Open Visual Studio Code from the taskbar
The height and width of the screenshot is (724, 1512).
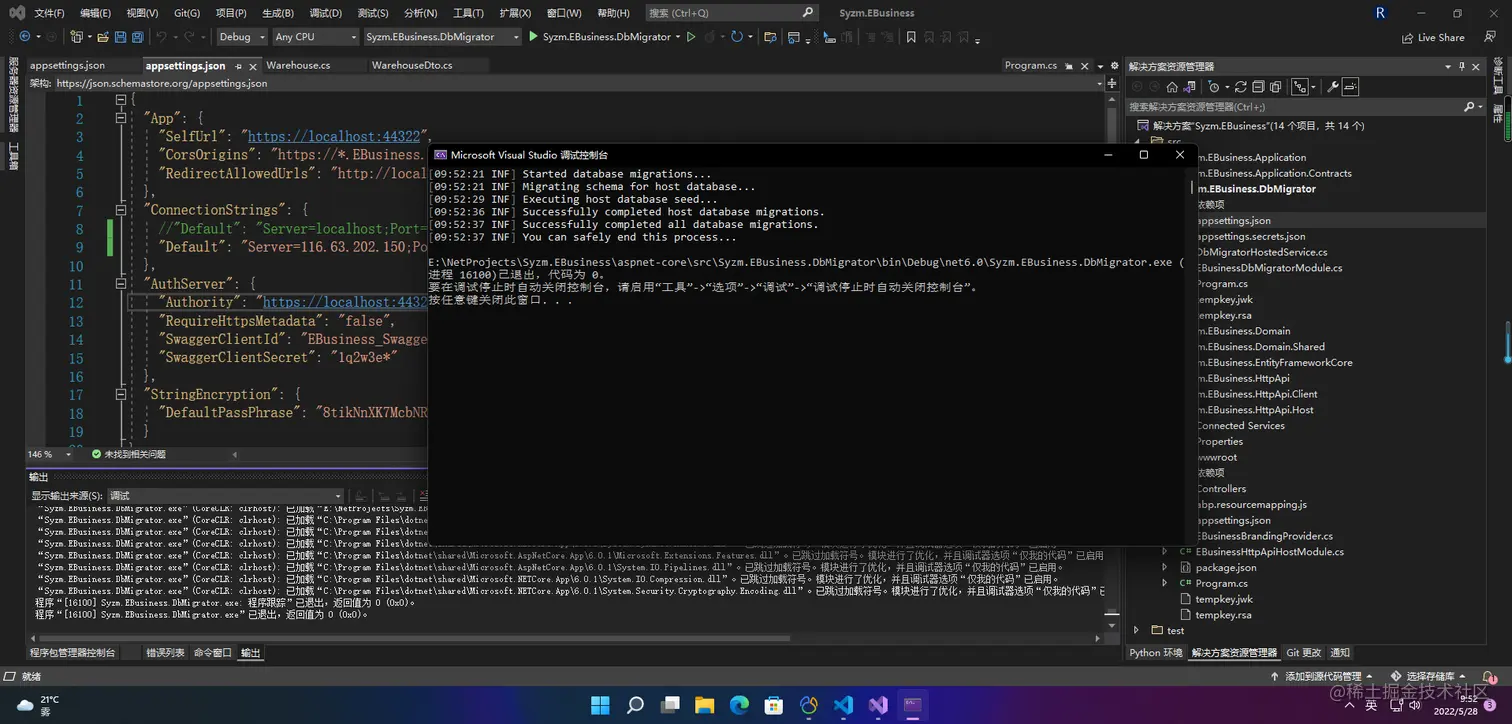[843, 705]
